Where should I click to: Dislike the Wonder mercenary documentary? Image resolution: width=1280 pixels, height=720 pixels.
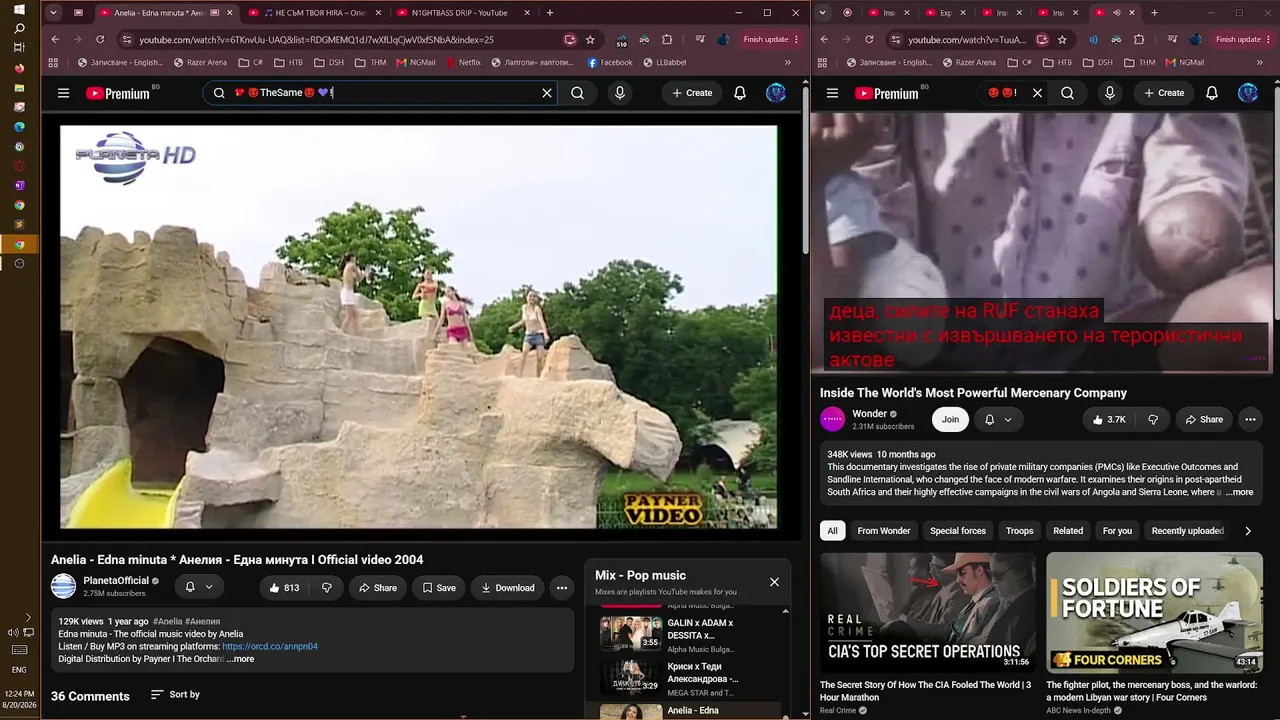(x=1153, y=420)
